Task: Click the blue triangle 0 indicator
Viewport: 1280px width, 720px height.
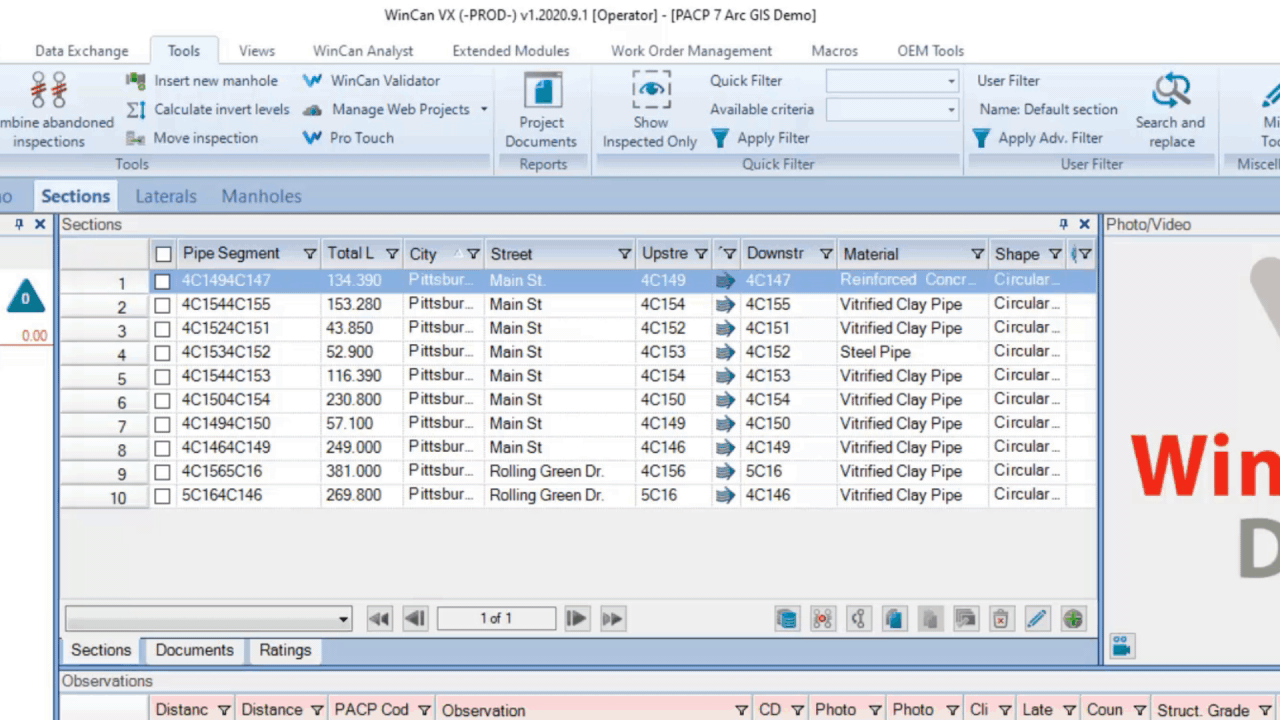Action: (26, 297)
